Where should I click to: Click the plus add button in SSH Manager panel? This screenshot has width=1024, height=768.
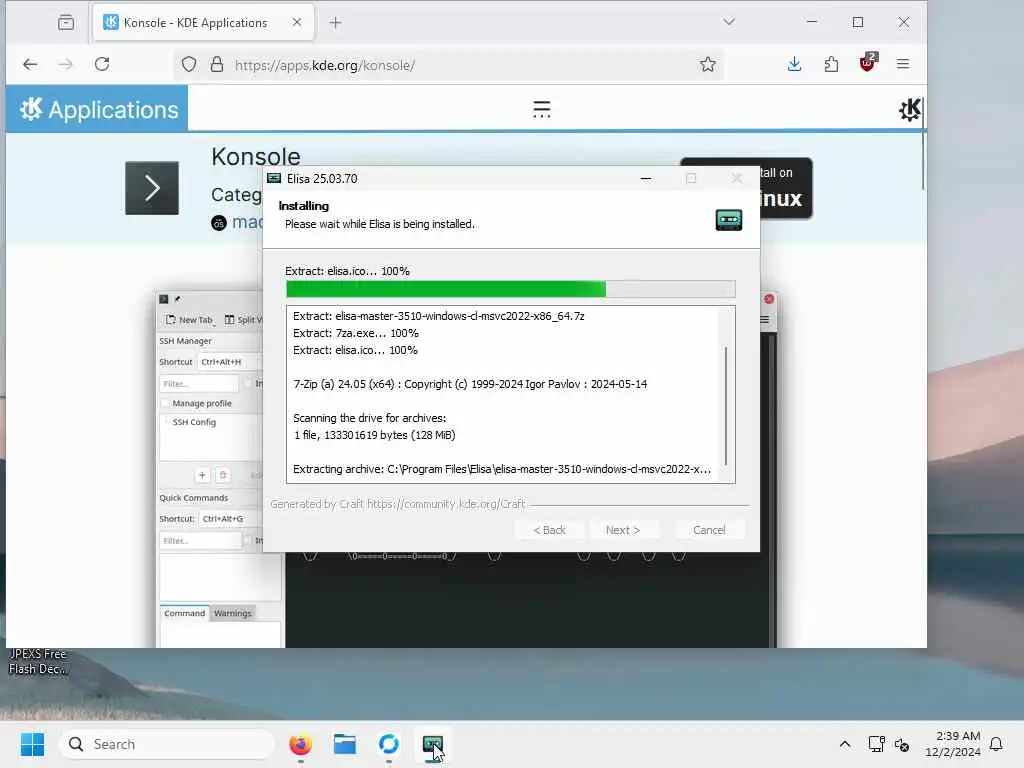(x=202, y=475)
